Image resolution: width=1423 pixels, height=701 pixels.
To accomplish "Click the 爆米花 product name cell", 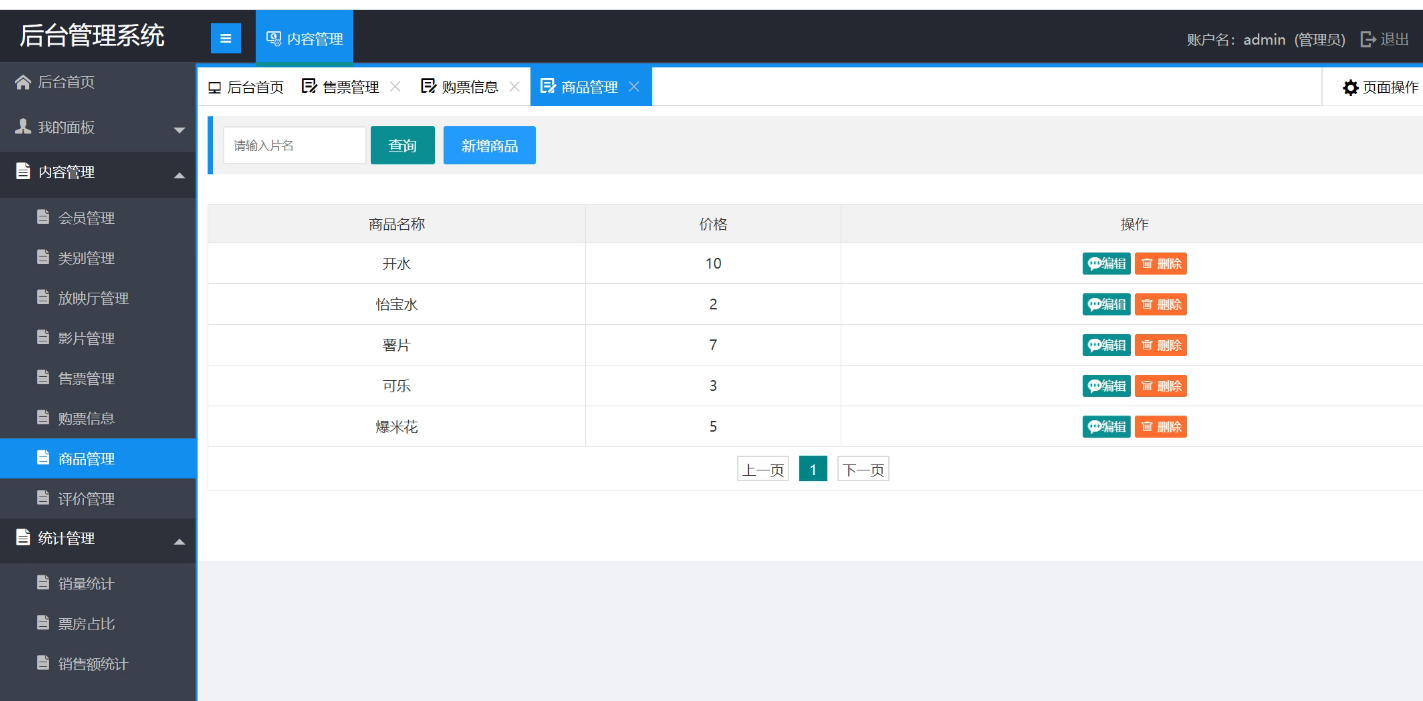I will pos(397,427).
